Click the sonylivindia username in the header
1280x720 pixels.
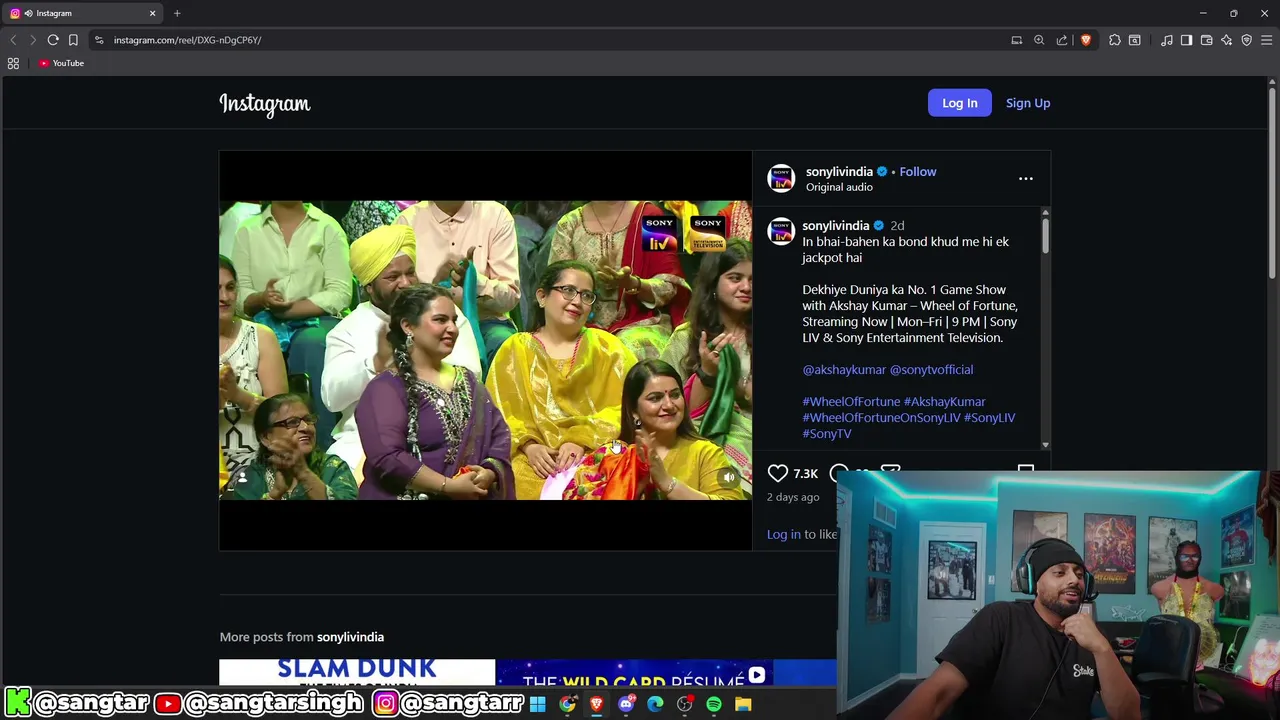(x=839, y=172)
